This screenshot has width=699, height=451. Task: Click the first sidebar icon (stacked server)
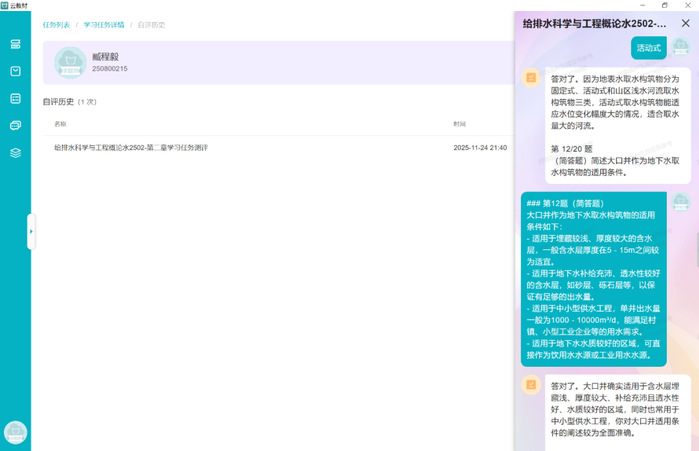15,44
